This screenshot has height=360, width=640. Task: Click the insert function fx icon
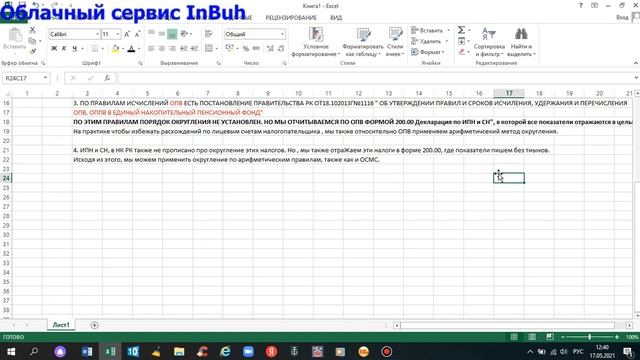point(107,78)
